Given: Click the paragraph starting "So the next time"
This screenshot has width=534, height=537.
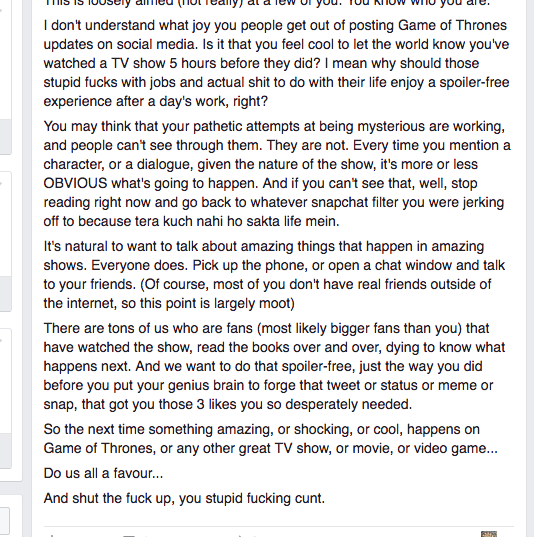Looking at the screenshot, I should 271,439.
